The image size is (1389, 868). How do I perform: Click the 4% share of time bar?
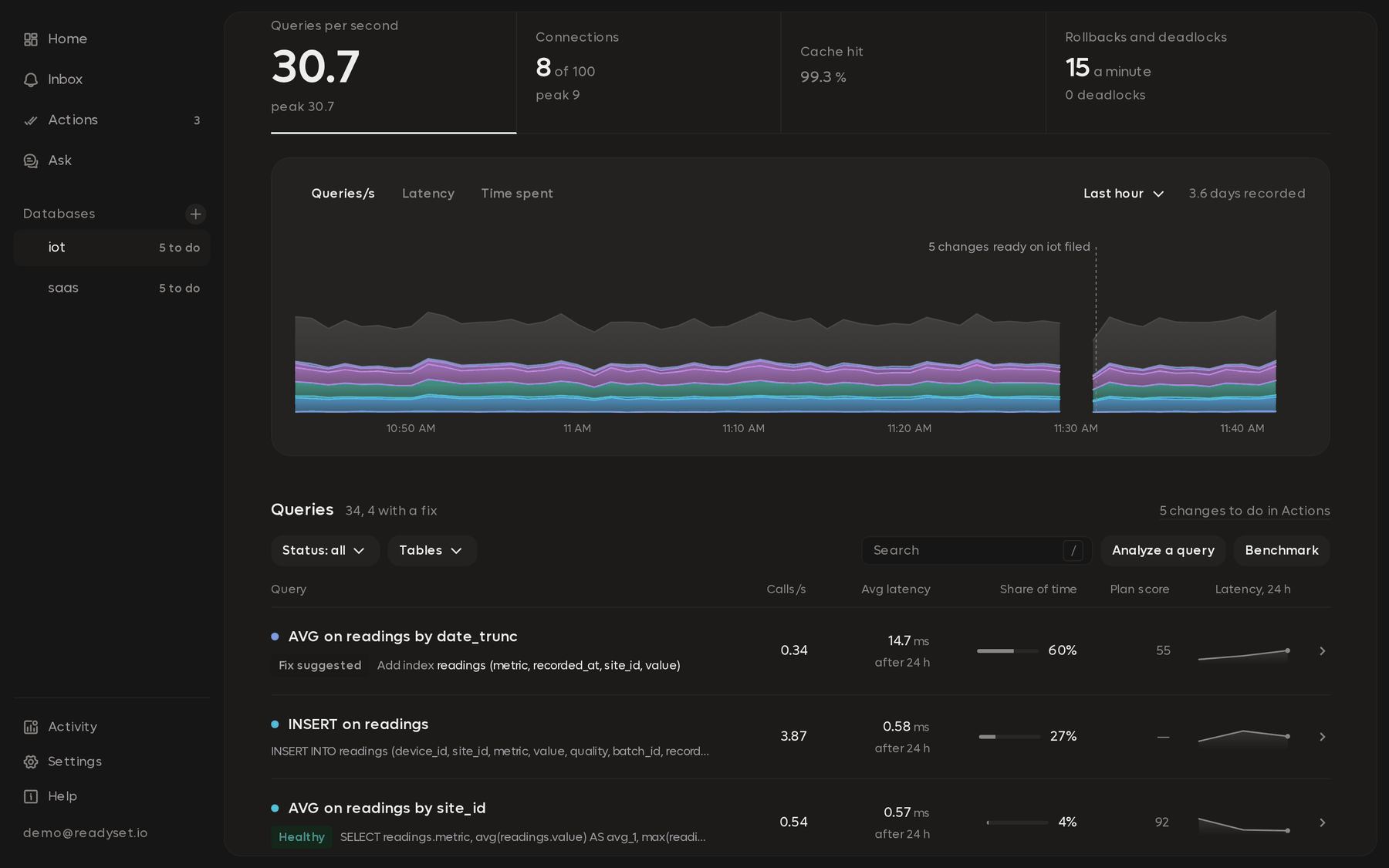(1017, 822)
